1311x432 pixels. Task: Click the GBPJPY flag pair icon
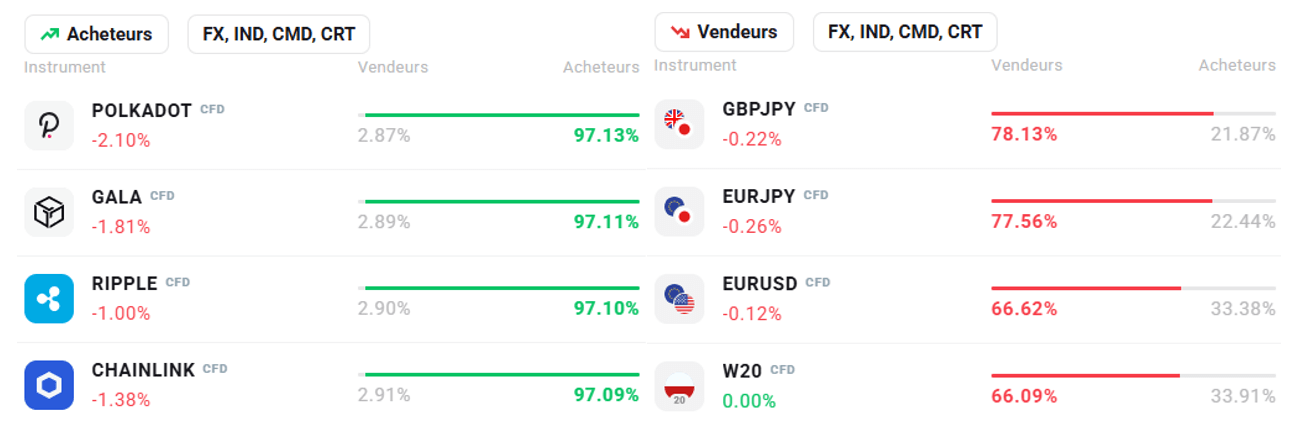(679, 124)
